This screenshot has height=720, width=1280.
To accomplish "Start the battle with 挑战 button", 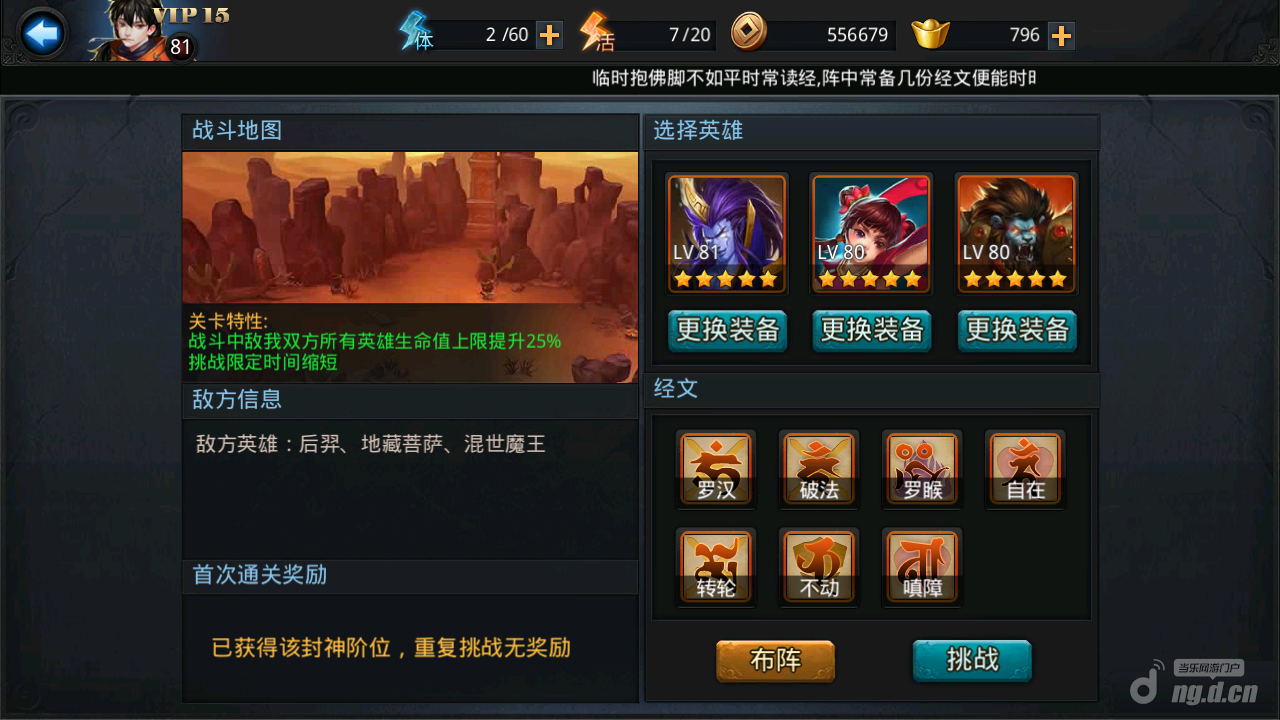I will (x=972, y=660).
